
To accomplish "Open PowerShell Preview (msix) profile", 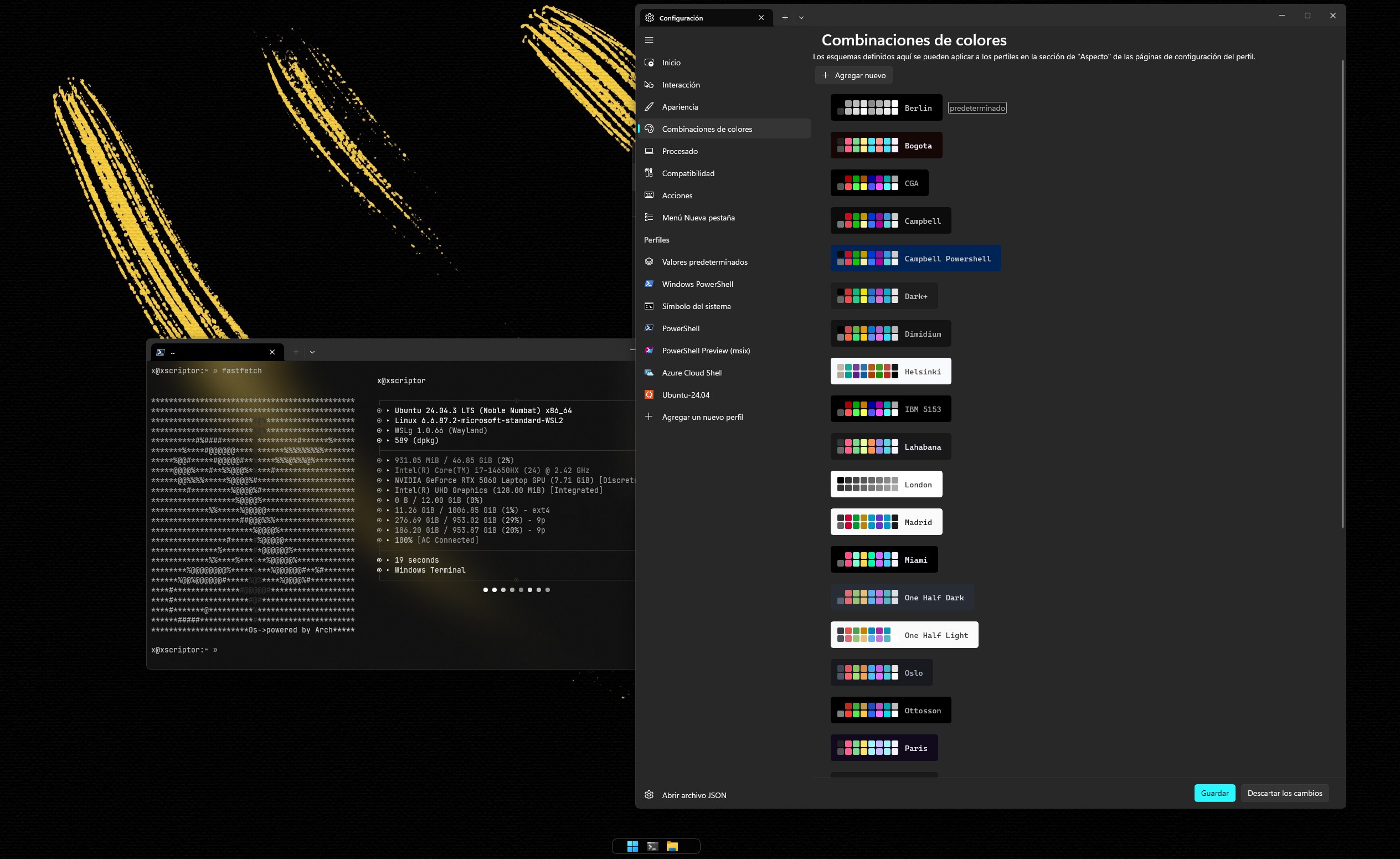I will pyautogui.click(x=705, y=351).
